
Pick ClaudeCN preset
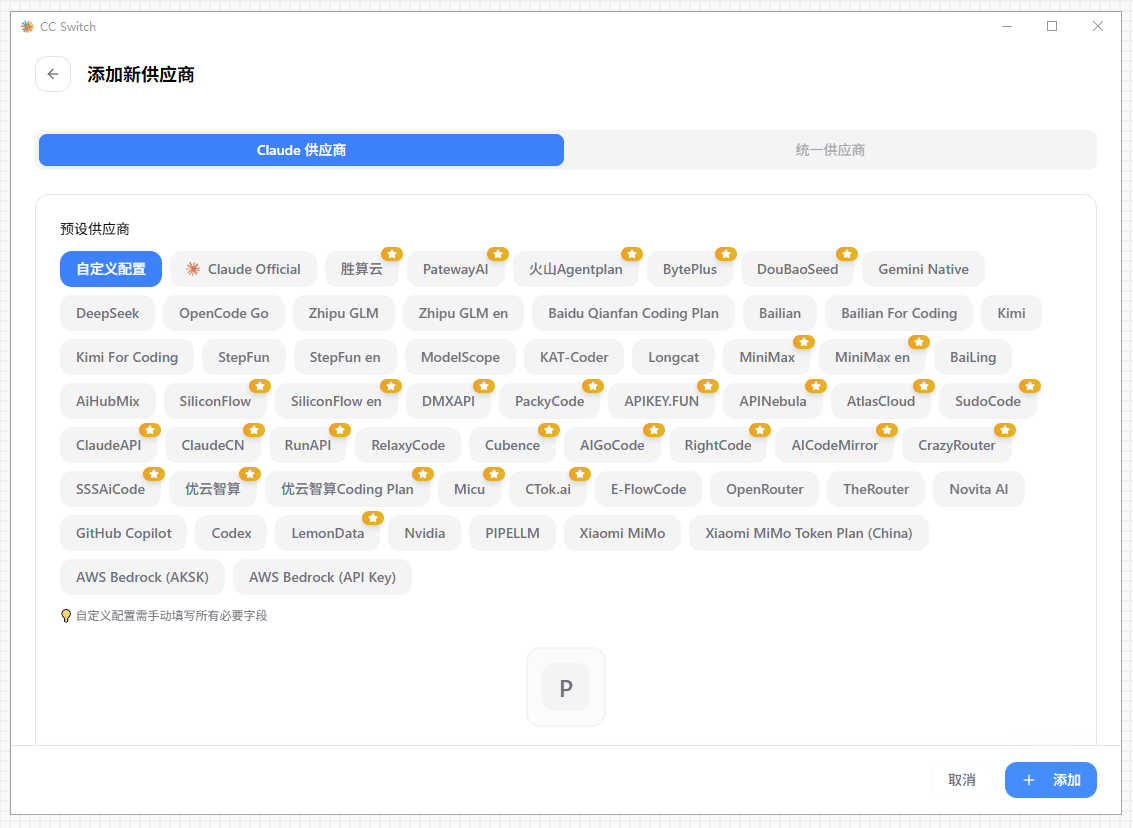pyautogui.click(x=212, y=445)
